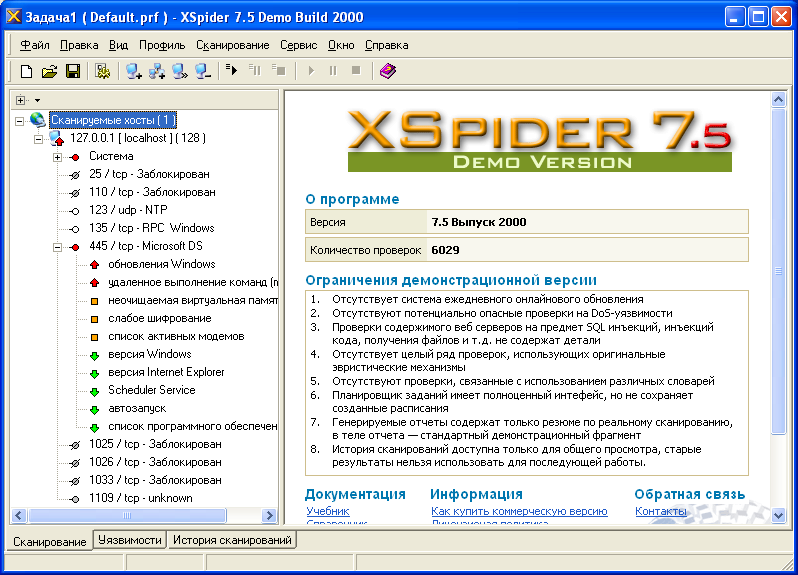Open the Контакты link
Screen dimensions: 798x575
(661, 511)
